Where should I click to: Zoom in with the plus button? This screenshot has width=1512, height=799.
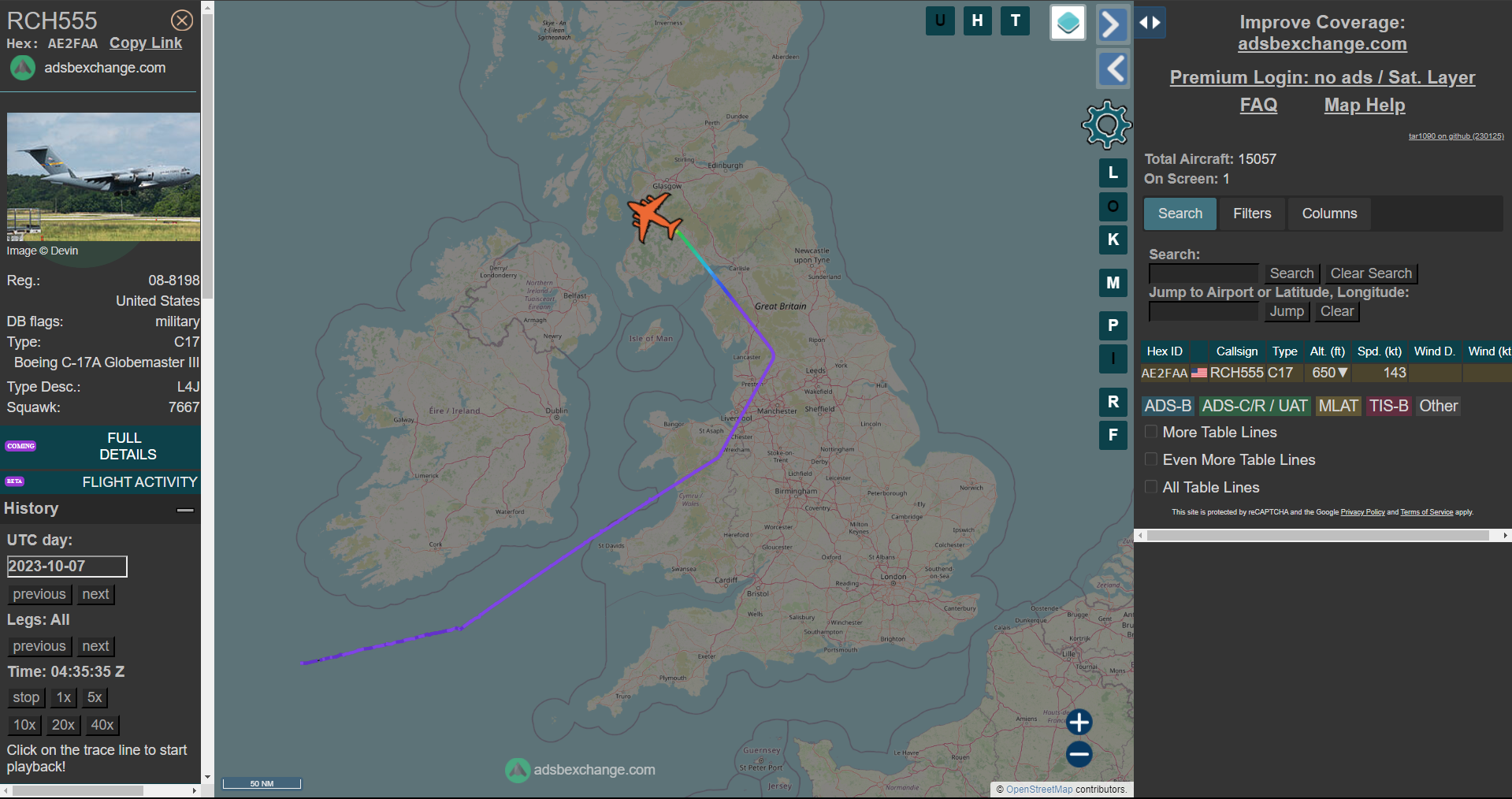pyautogui.click(x=1079, y=722)
